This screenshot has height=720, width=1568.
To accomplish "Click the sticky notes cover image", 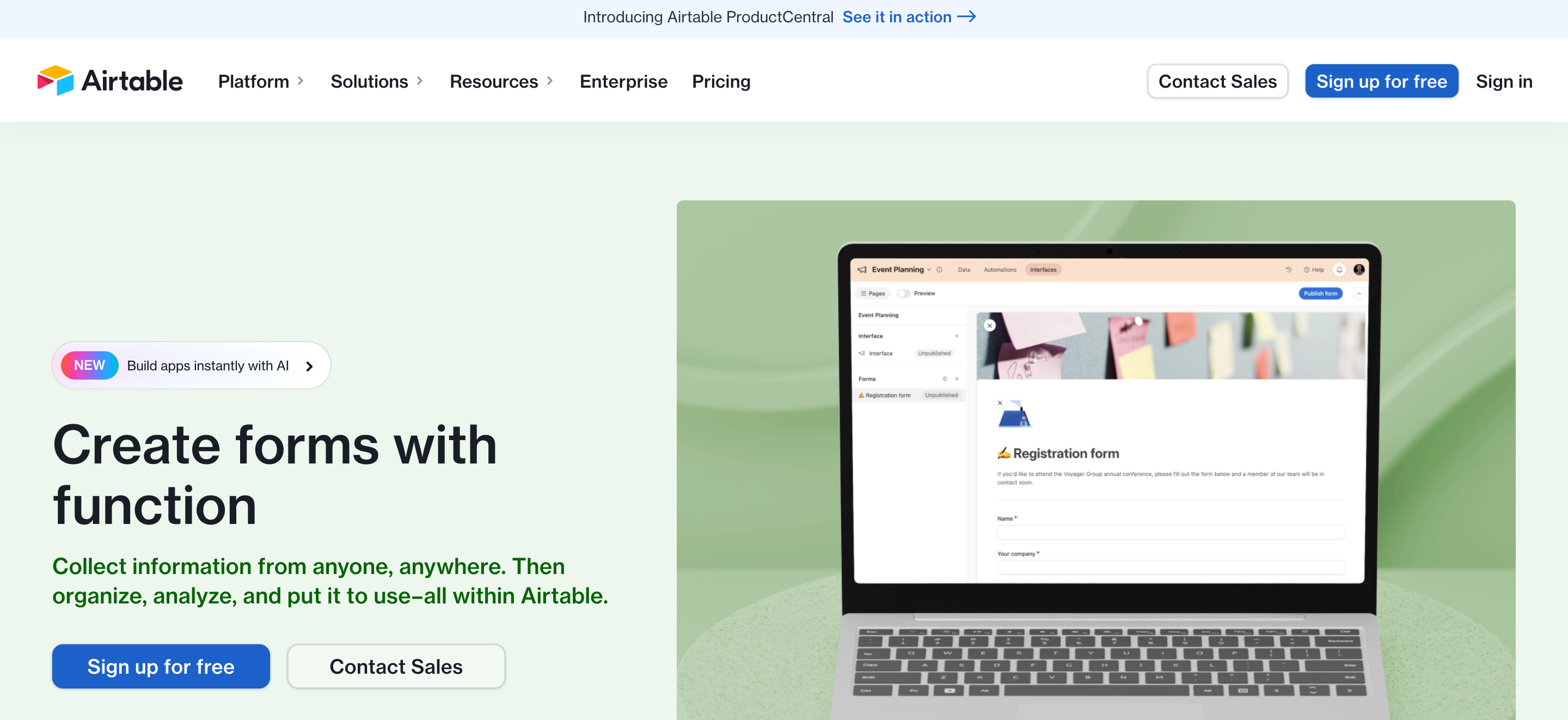I will coord(1171,346).
